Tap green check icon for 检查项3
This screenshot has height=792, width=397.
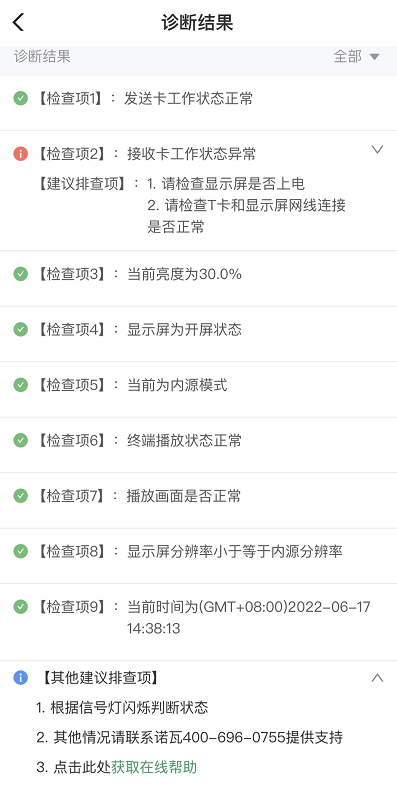pos(21,274)
